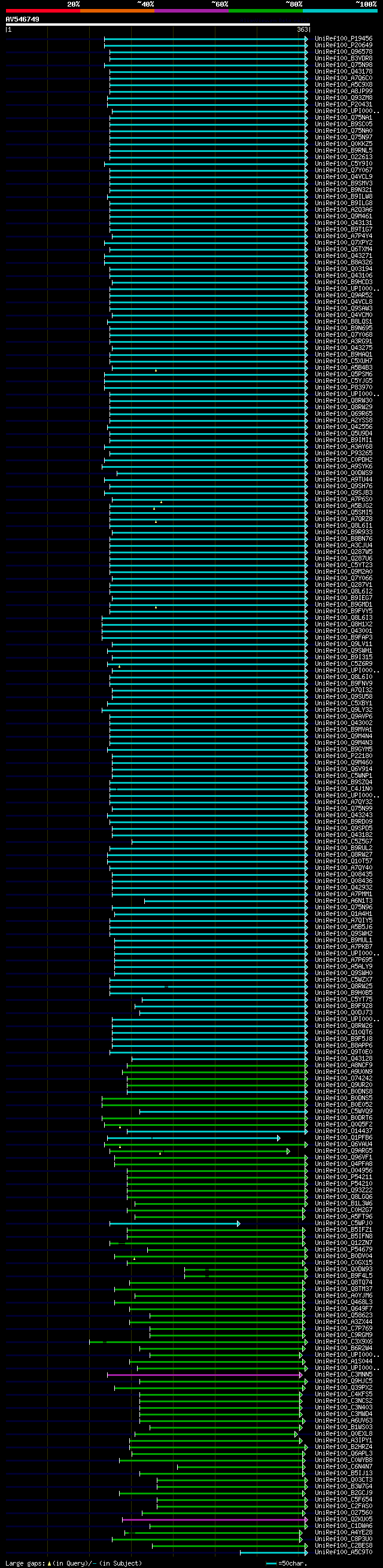Click the UniRef100_P54211 label
383x1568 pixels.
(x=344, y=1177)
